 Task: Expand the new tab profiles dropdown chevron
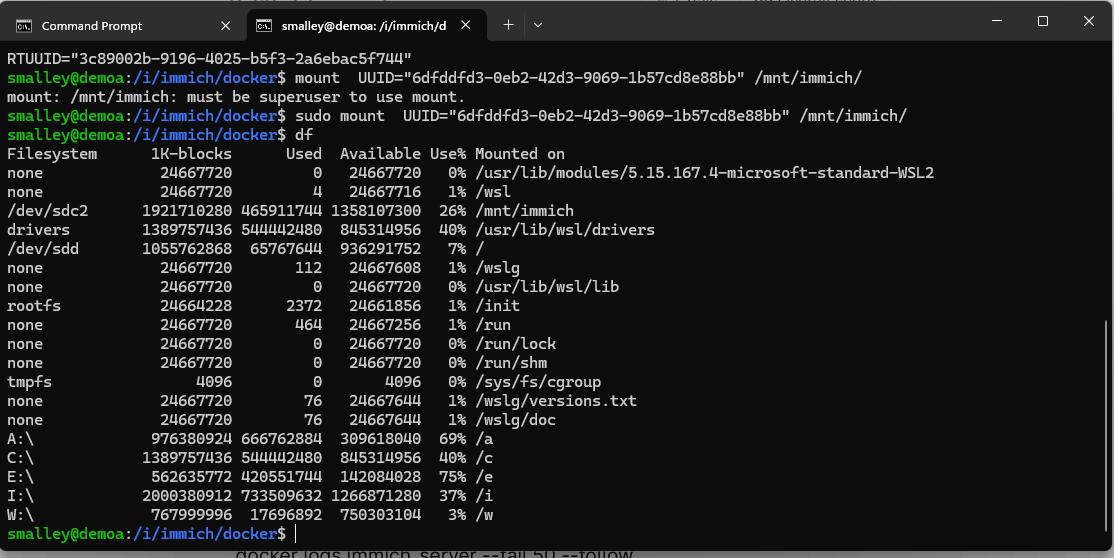pos(538,25)
